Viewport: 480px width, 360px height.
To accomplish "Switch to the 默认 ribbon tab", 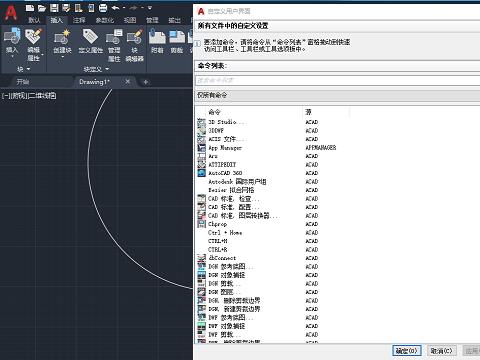I will 34,20.
